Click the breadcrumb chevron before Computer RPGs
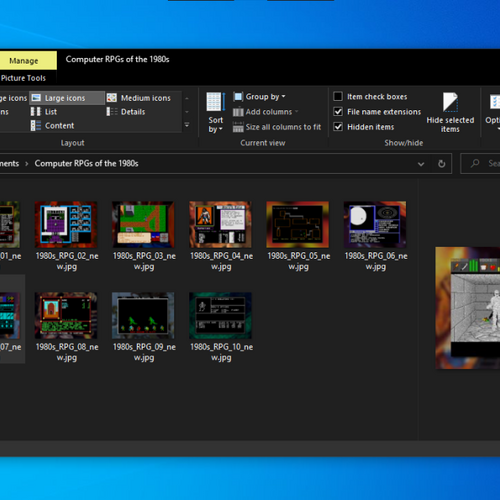Viewport: 500px width, 500px height. click(27, 164)
